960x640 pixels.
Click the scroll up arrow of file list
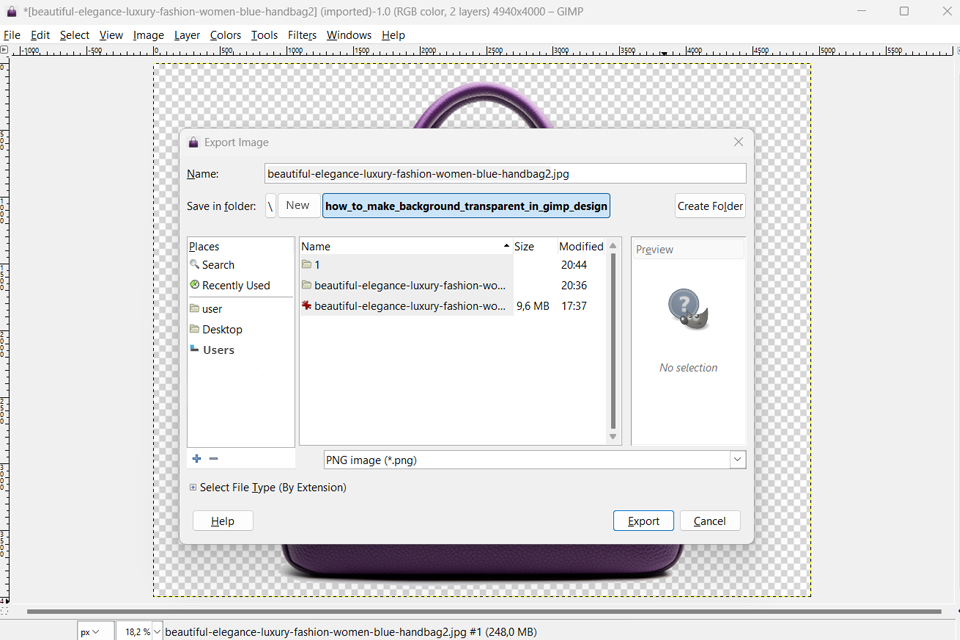613,246
